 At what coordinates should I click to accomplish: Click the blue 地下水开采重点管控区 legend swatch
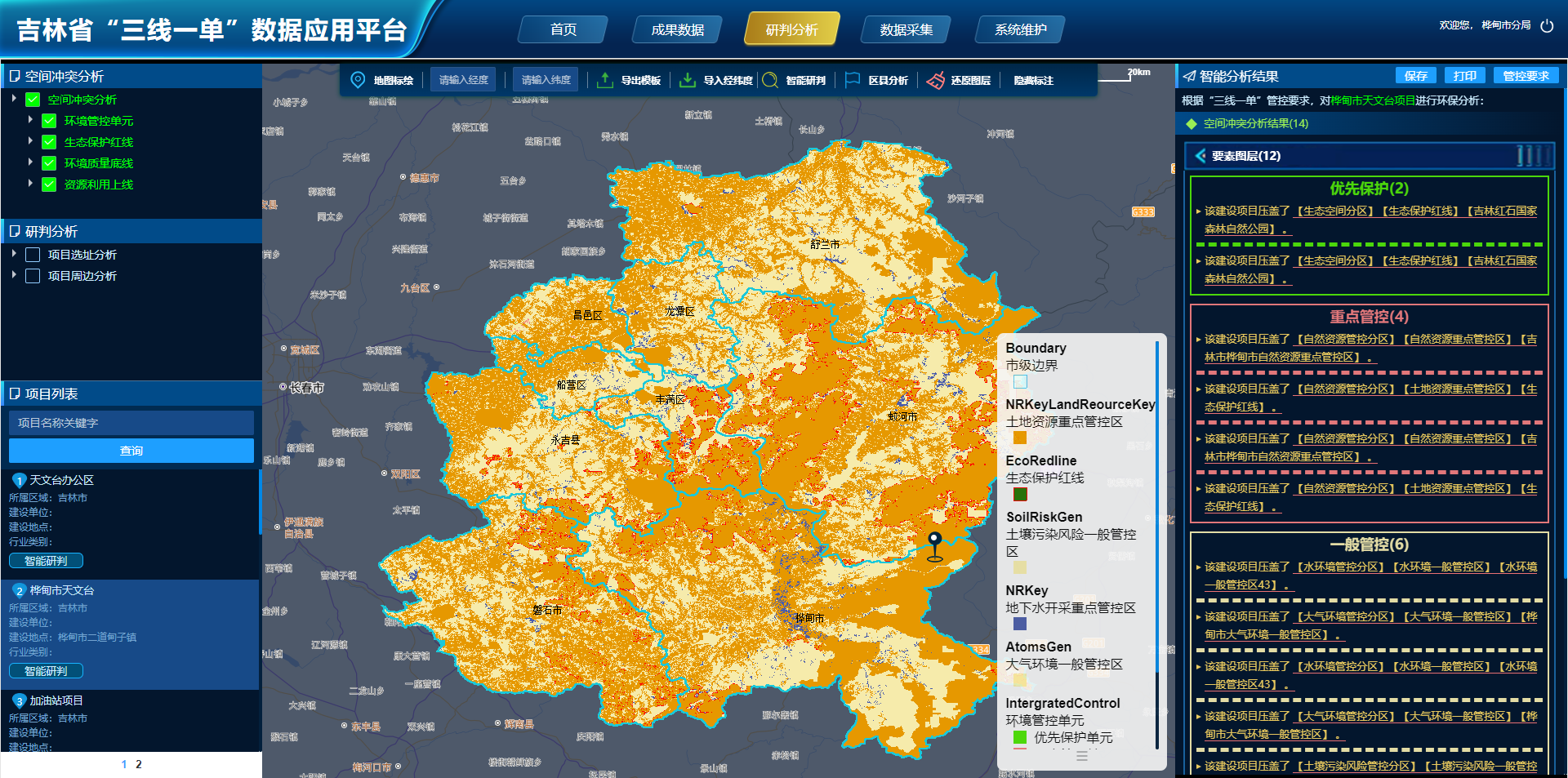[1020, 624]
